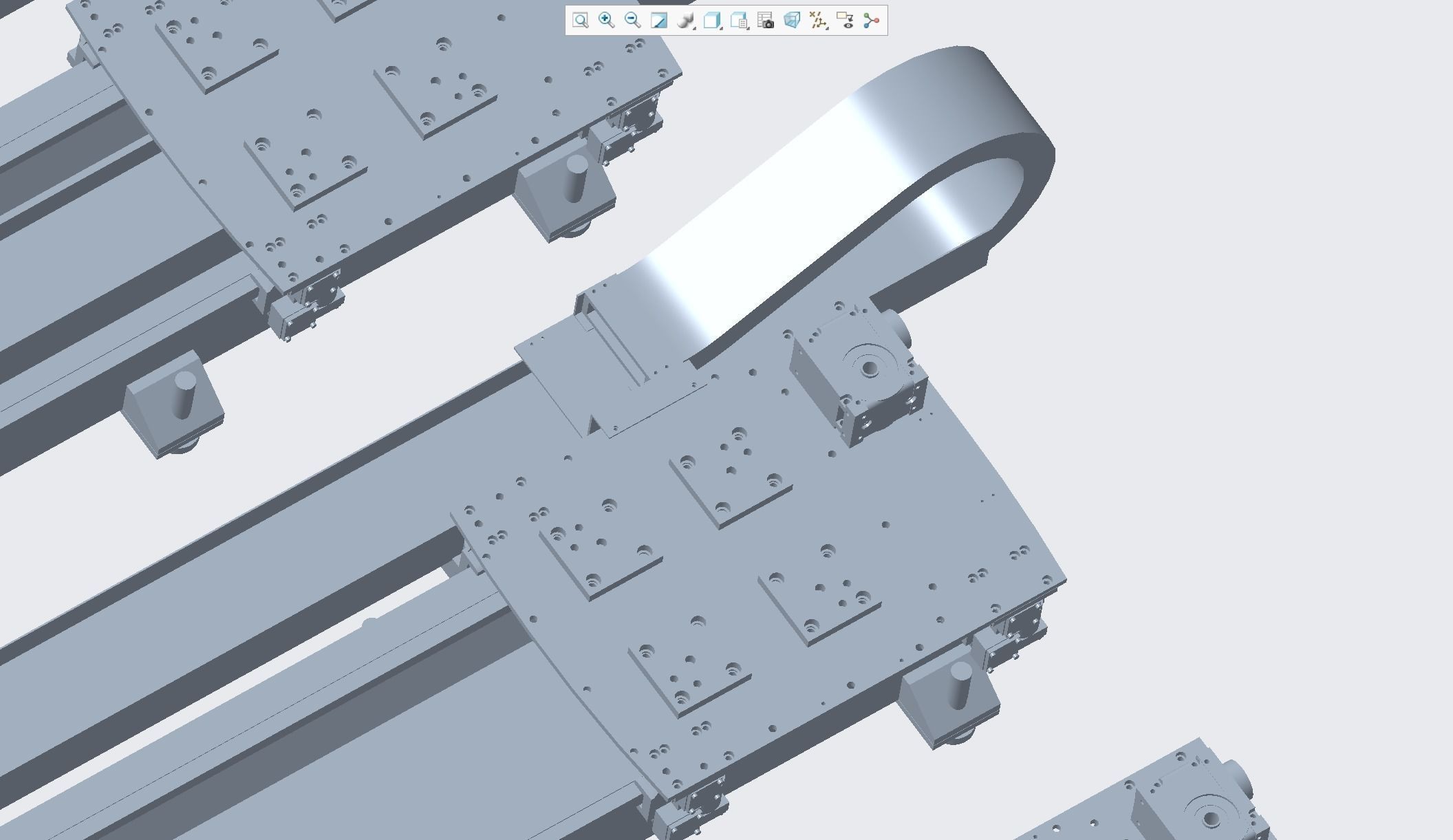Toggle the Spin Center icon
The image size is (1453, 840).
(871, 21)
